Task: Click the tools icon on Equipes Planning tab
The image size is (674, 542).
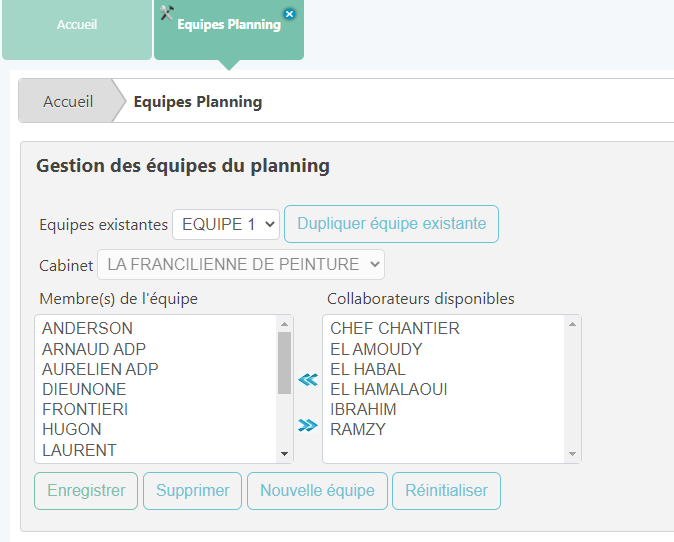Action: 167,13
